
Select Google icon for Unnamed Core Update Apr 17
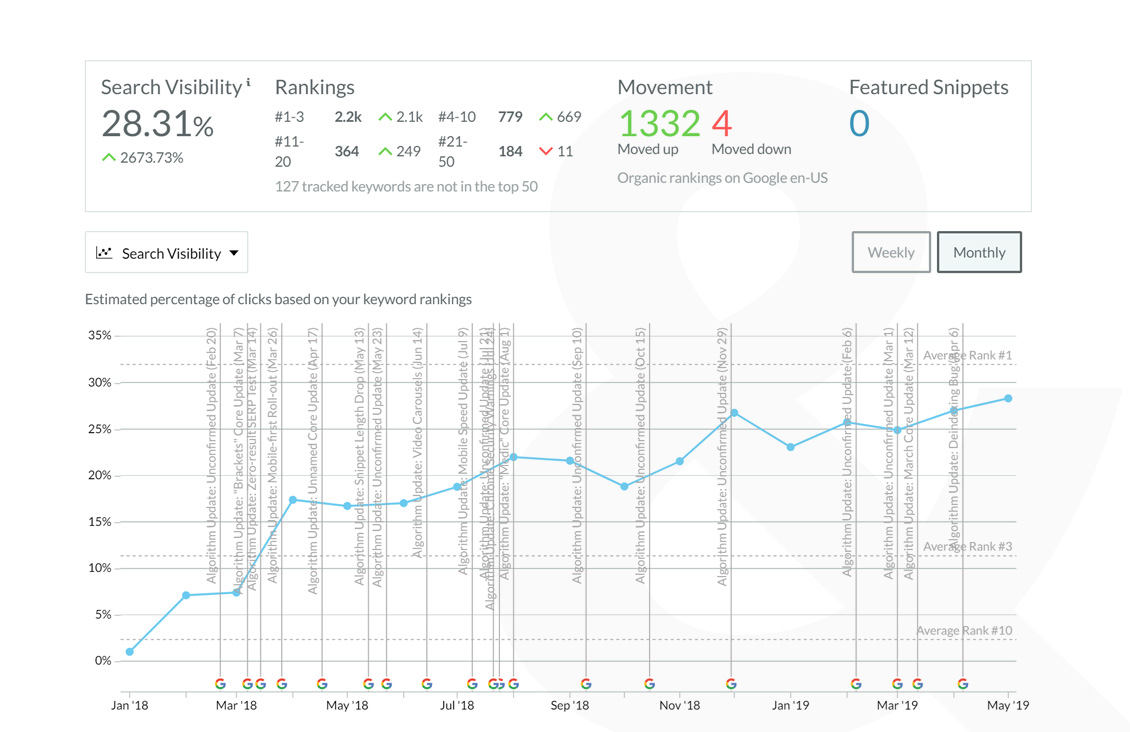(x=322, y=684)
